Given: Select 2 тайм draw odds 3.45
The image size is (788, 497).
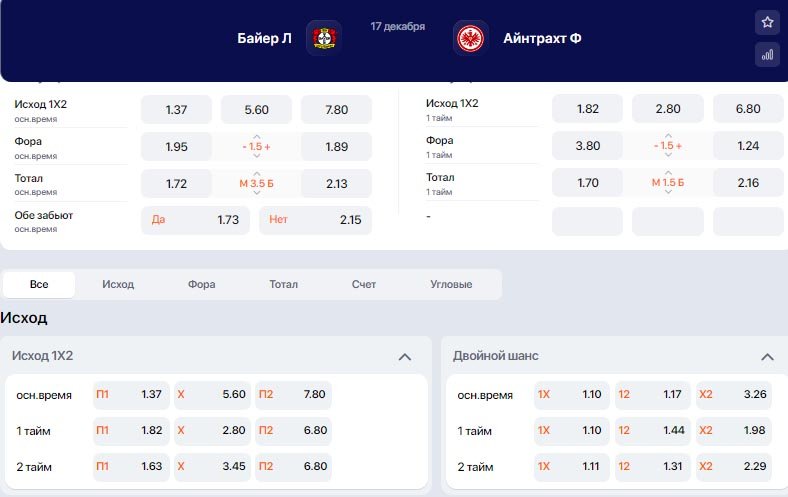Looking at the screenshot, I should pos(212,467).
